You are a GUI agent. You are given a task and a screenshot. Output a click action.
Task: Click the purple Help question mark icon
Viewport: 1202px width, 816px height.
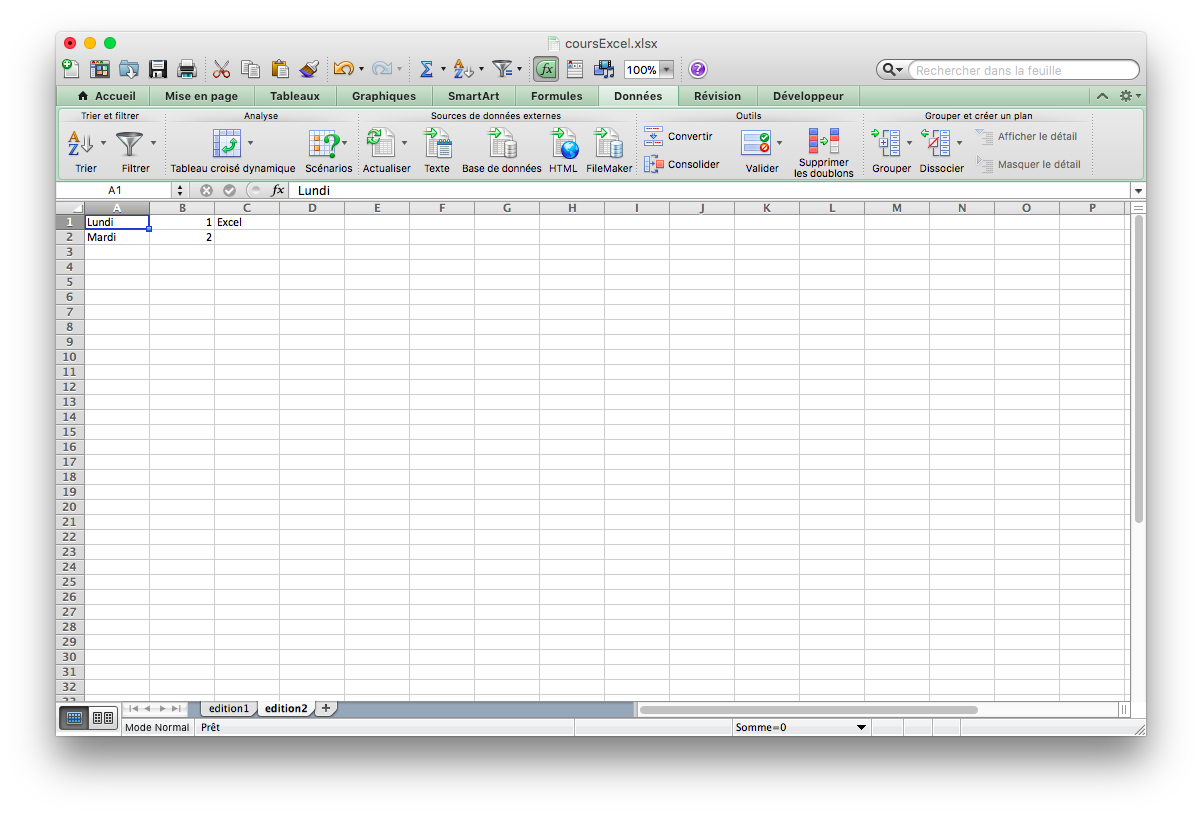(x=698, y=69)
